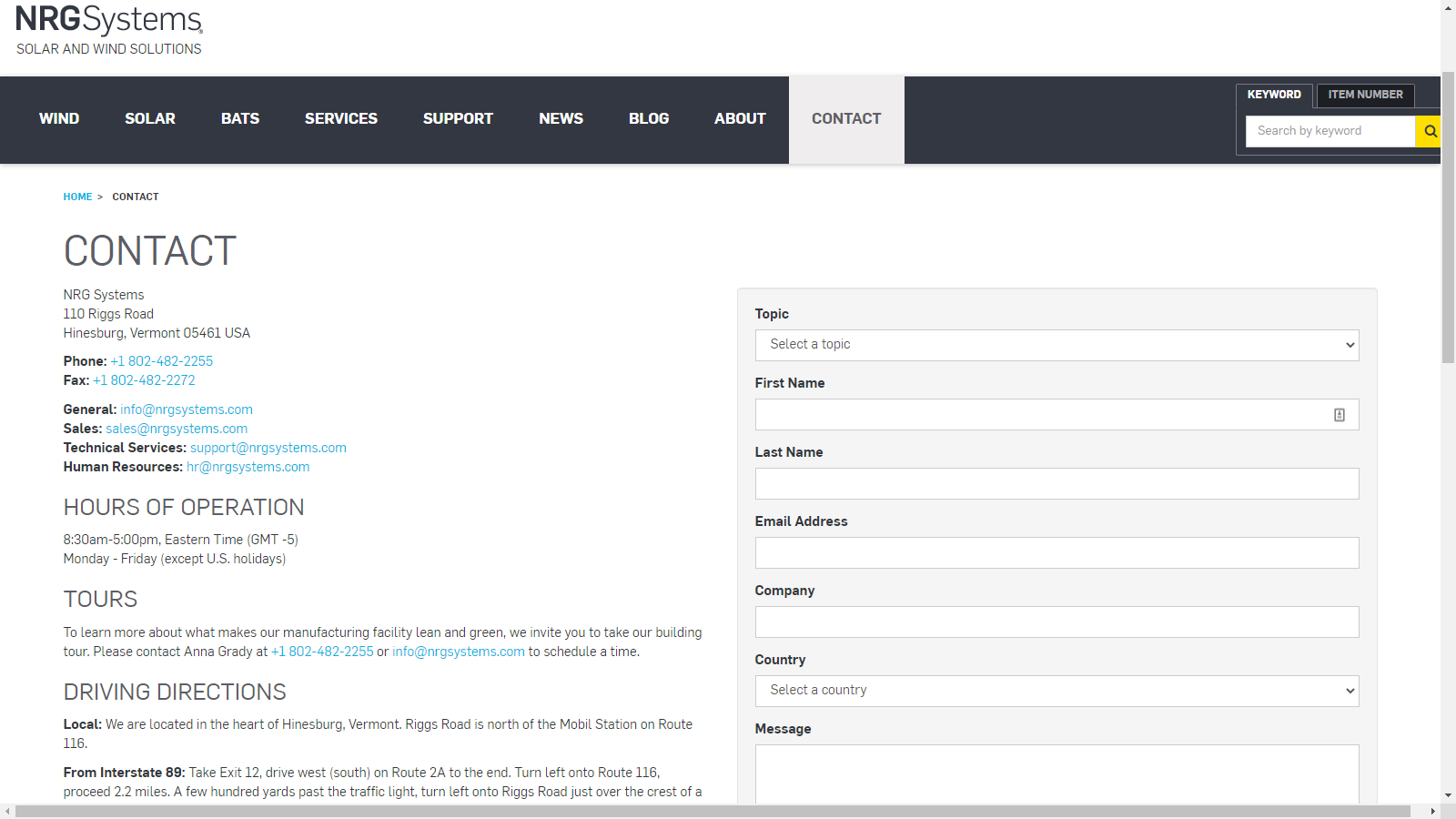Click the Tours heading
Image resolution: width=1456 pixels, height=819 pixels.
pos(100,599)
